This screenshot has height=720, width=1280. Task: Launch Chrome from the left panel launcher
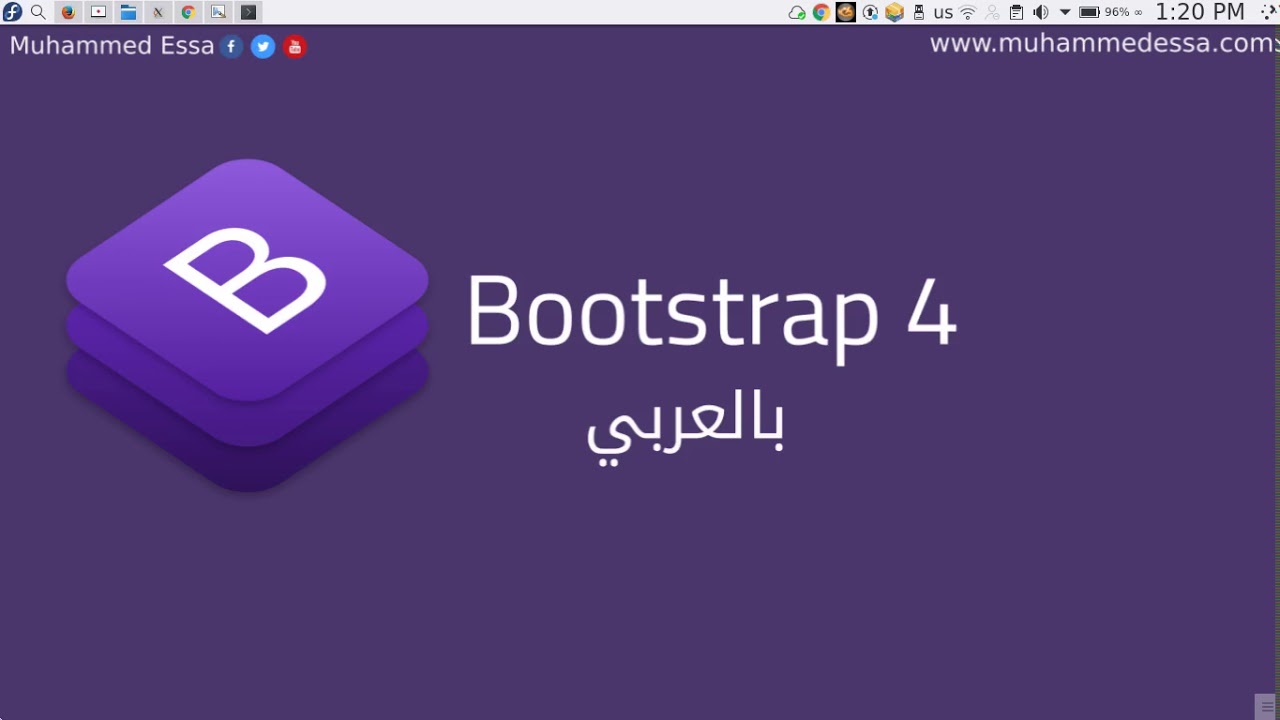pos(188,12)
